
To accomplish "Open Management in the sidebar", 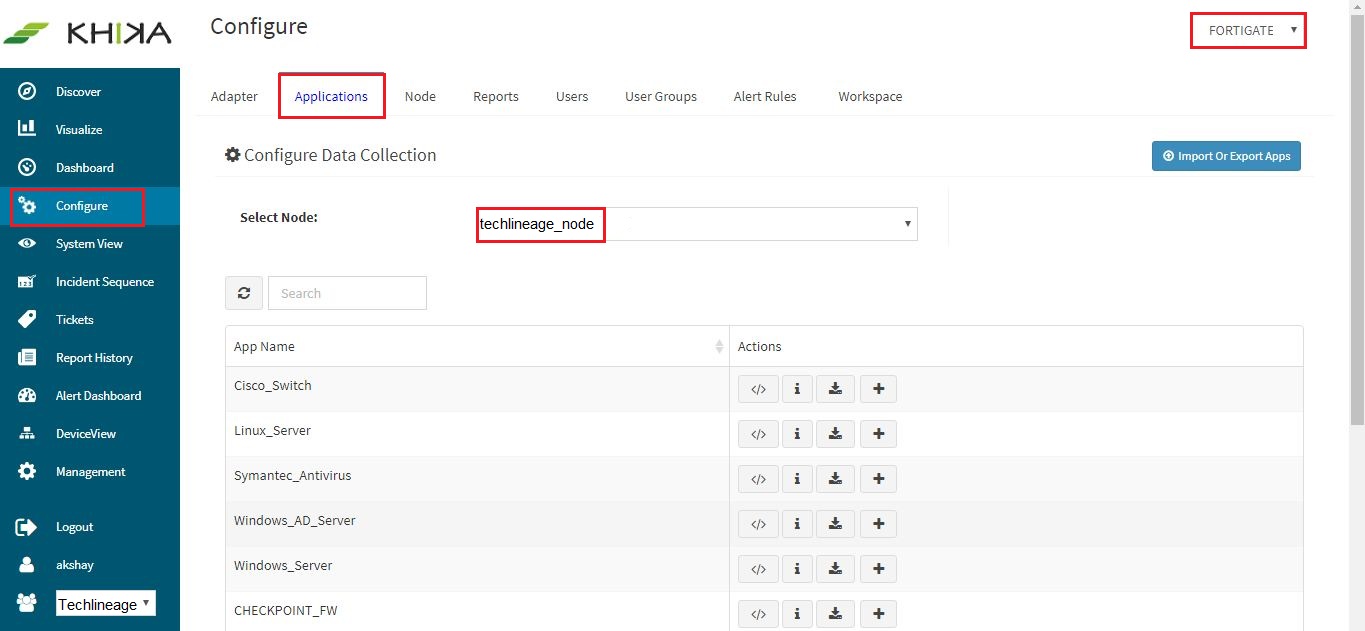I will tap(90, 472).
